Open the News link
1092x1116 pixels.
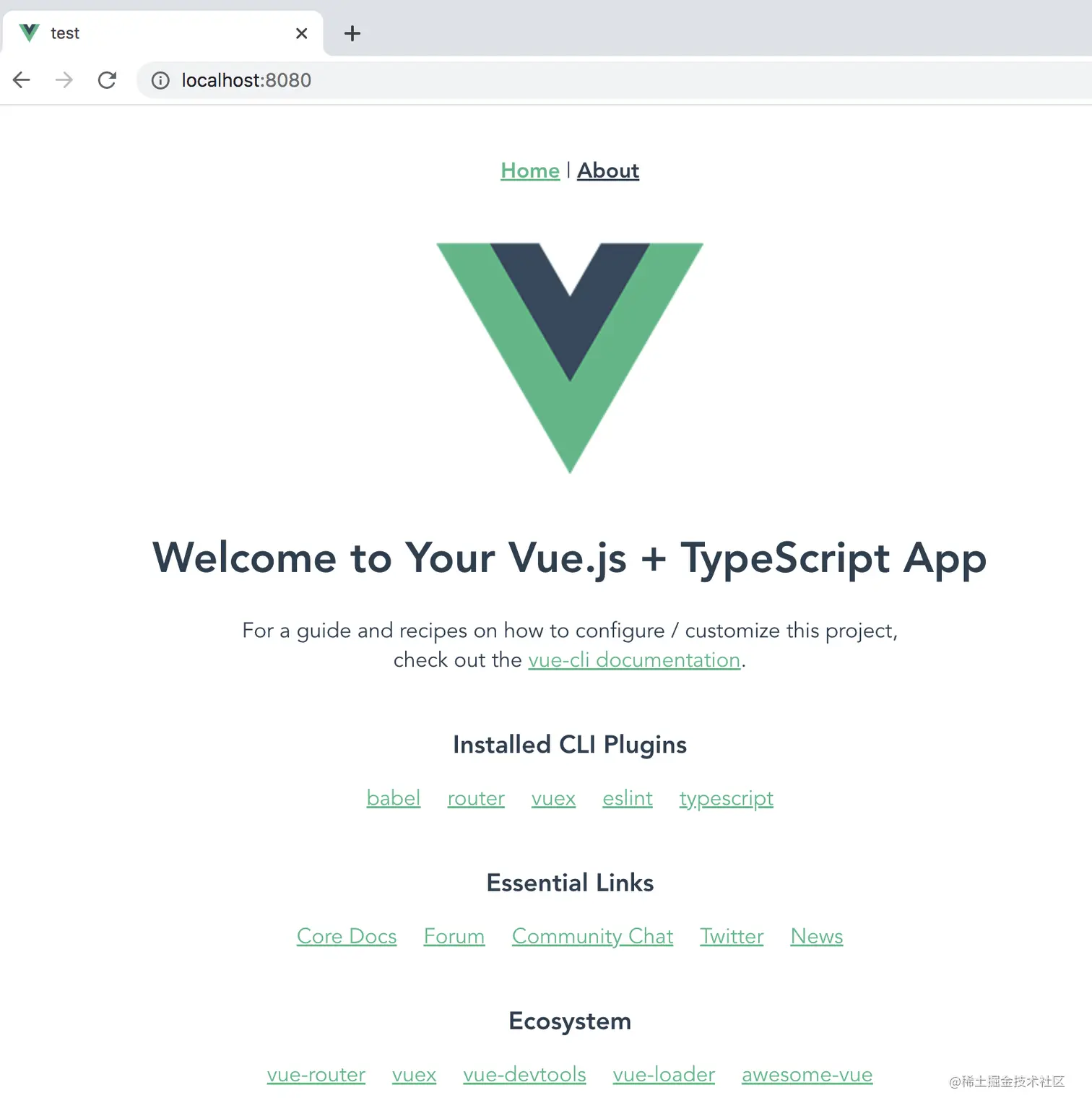tap(817, 936)
